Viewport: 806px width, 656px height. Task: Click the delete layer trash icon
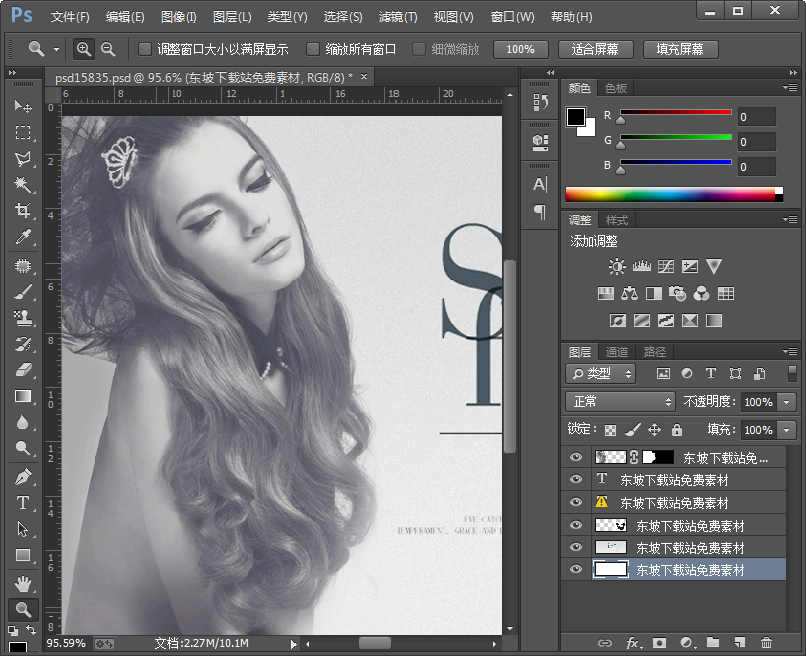(x=767, y=643)
